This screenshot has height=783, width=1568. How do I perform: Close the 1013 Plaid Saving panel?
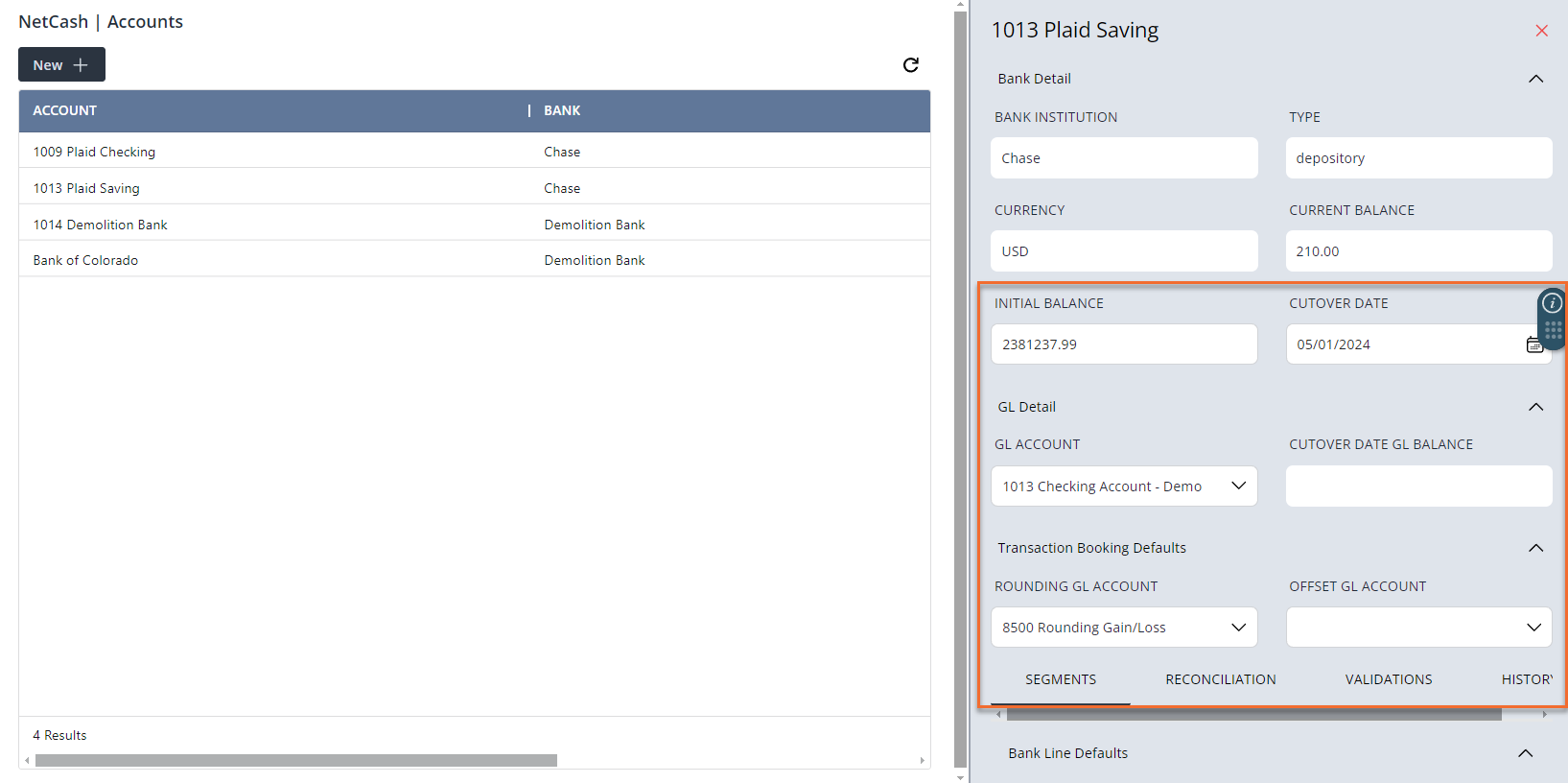click(x=1541, y=31)
